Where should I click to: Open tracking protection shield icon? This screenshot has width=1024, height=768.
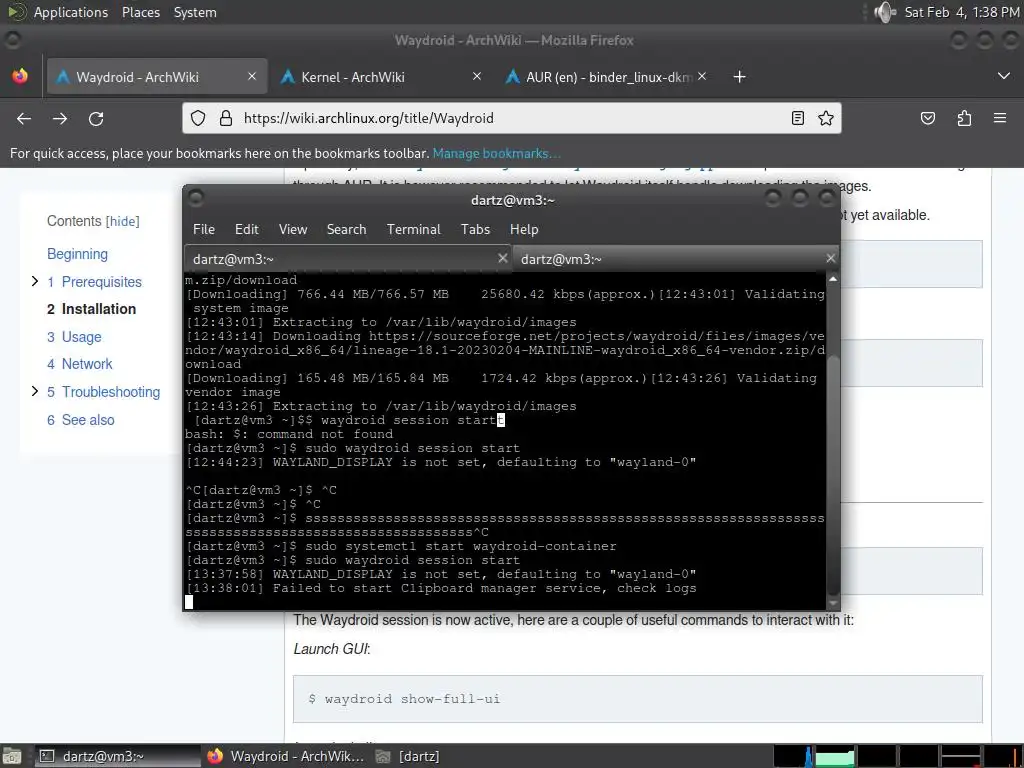(x=198, y=118)
